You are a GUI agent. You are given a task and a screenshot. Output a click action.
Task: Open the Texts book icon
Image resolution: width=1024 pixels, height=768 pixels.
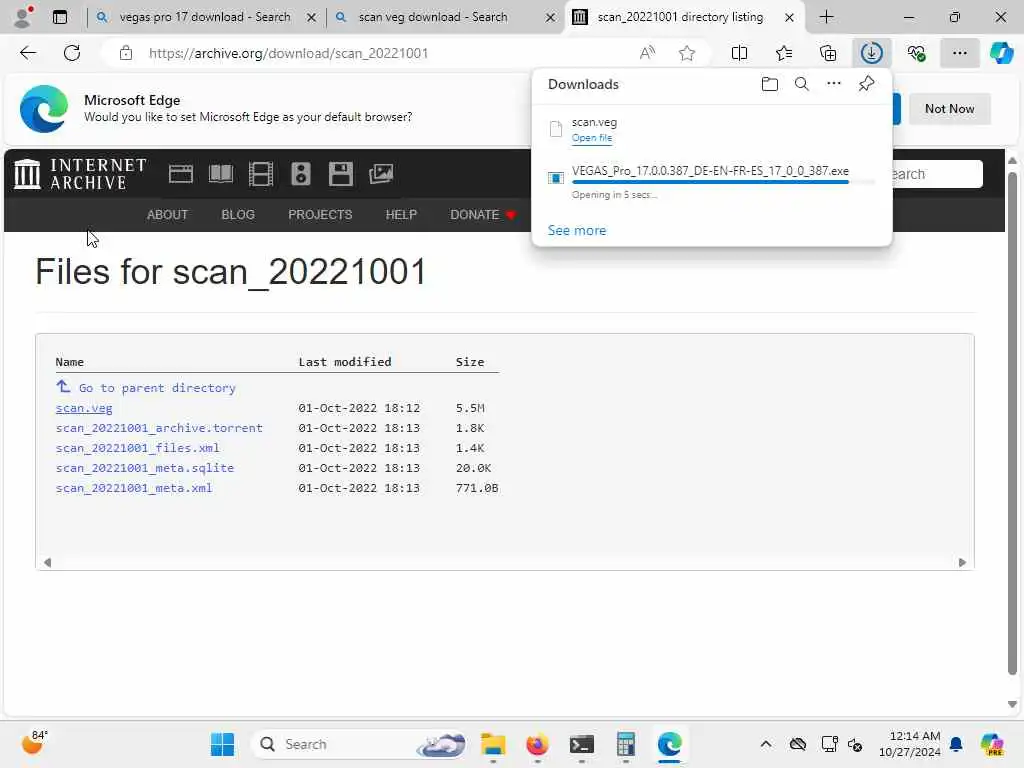(x=221, y=174)
